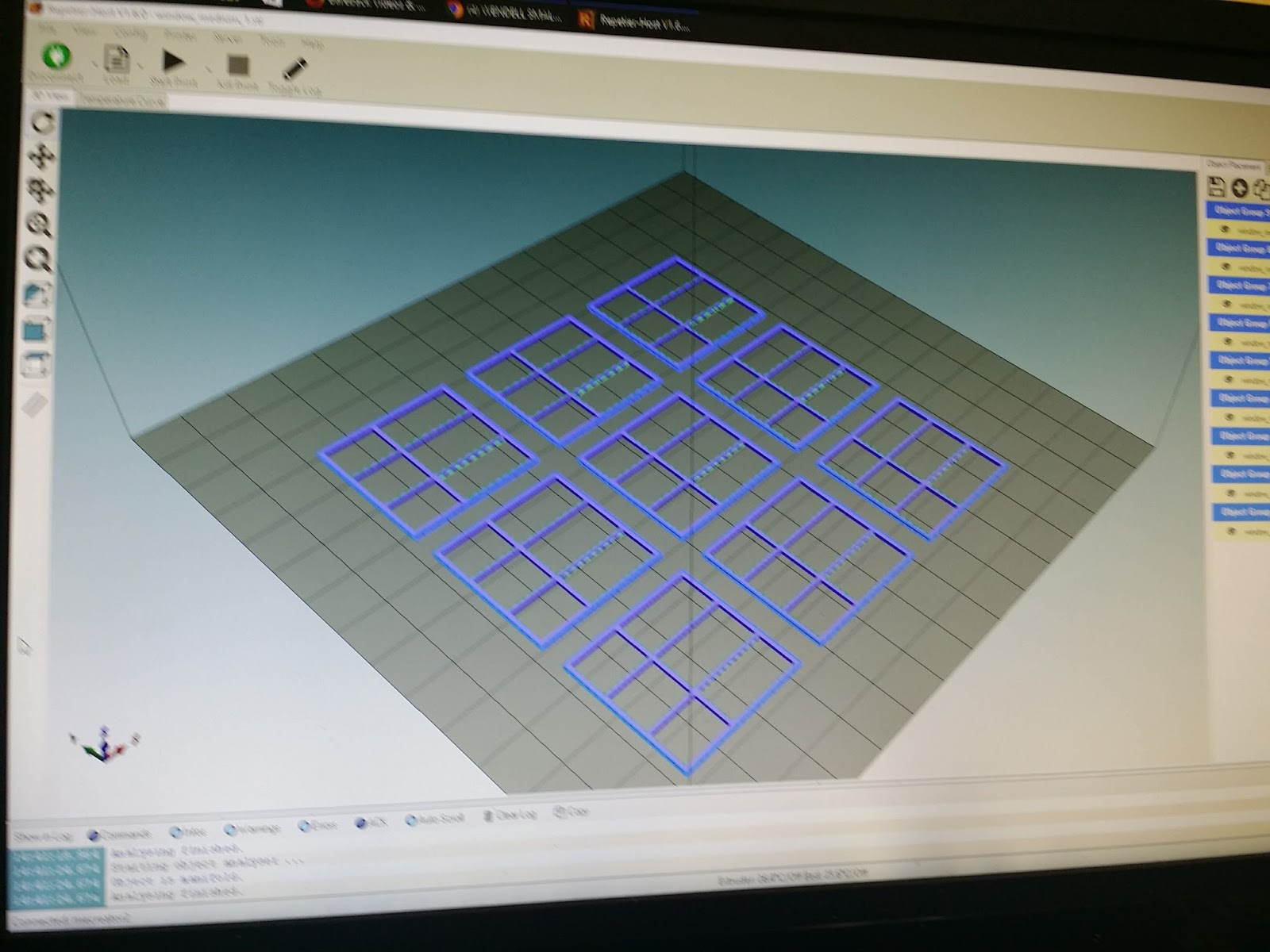Open the dropdown arrow beside Load
This screenshot has height=952, width=1270.
click(x=140, y=65)
